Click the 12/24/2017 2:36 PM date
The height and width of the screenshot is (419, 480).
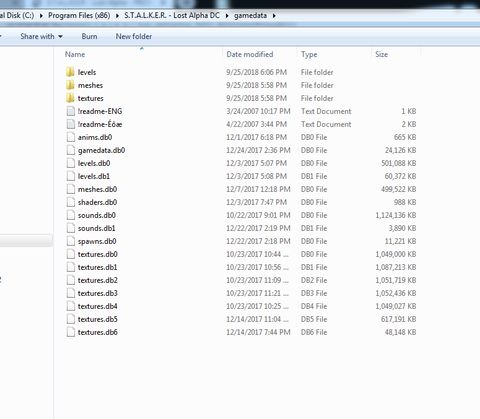tap(258, 150)
